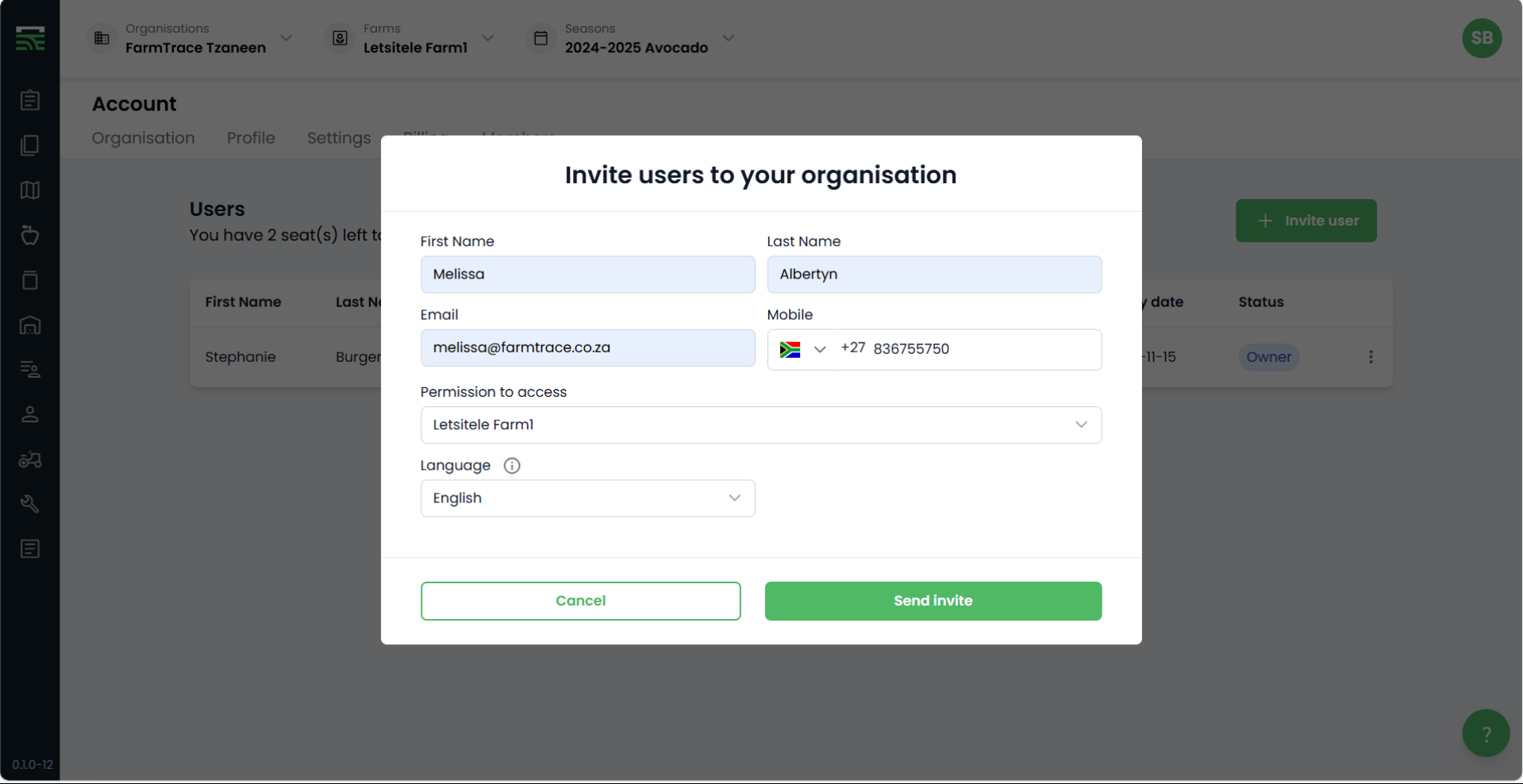Open the Language English dropdown
The image size is (1523, 784).
[x=587, y=498]
